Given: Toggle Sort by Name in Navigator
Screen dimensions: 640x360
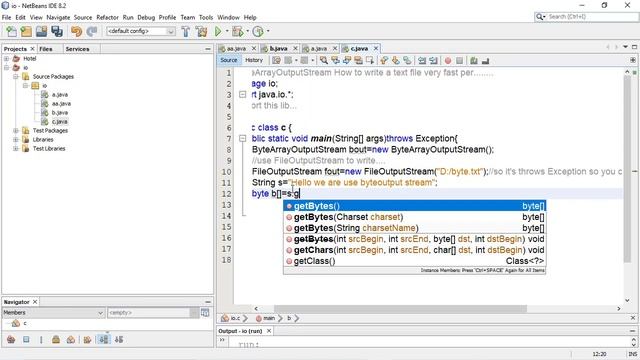Looking at the screenshot, I should point(104,339).
